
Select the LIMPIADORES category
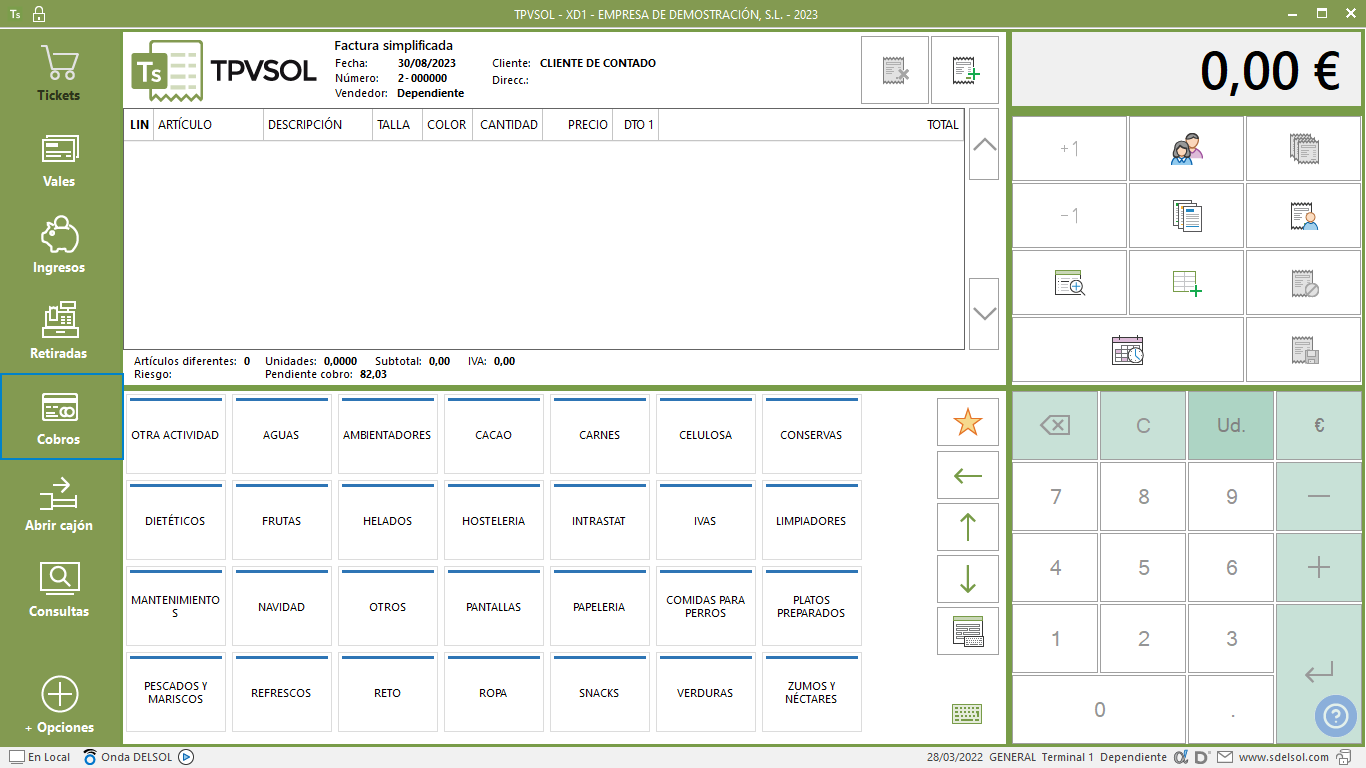(x=811, y=520)
